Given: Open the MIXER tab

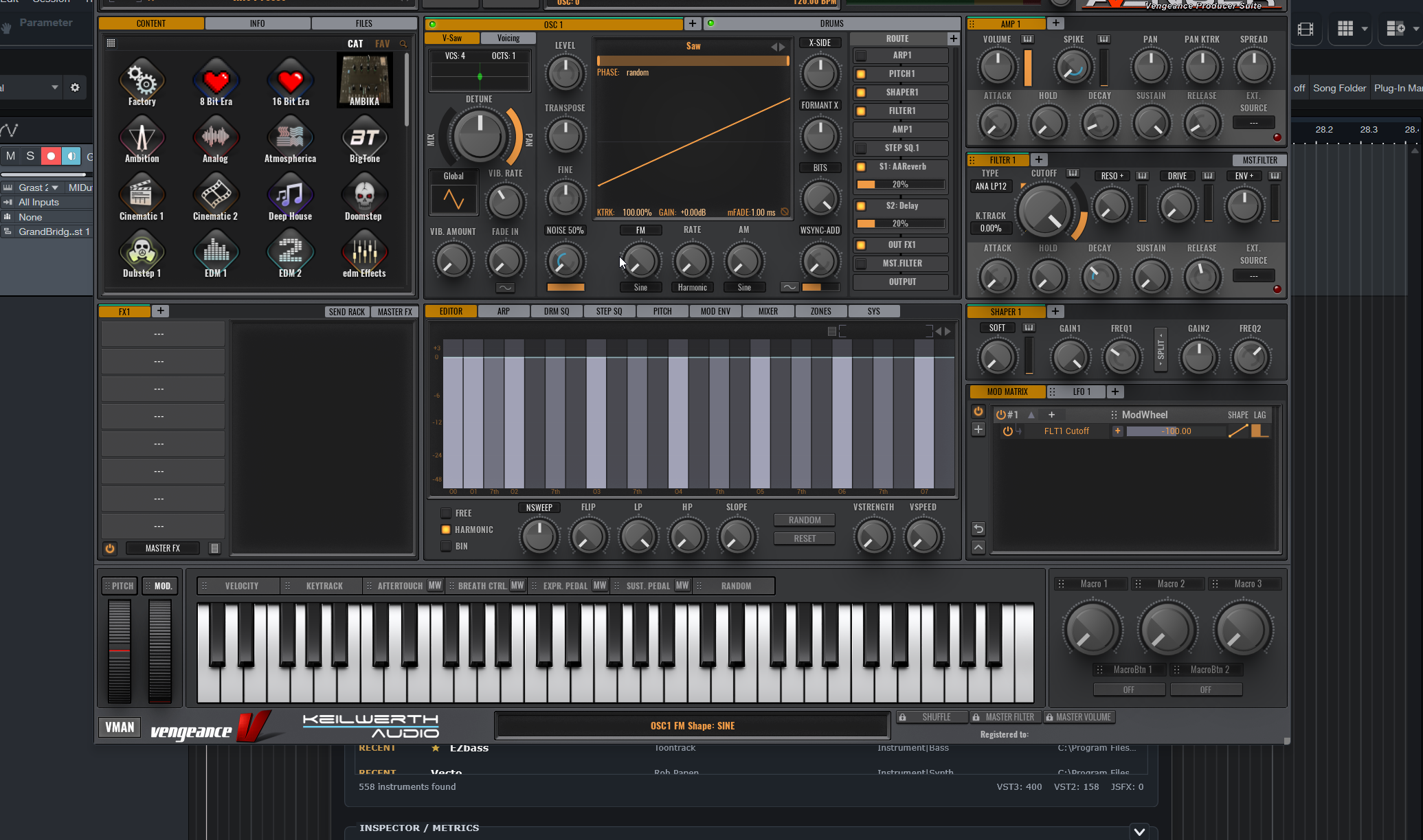Looking at the screenshot, I should tap(768, 311).
